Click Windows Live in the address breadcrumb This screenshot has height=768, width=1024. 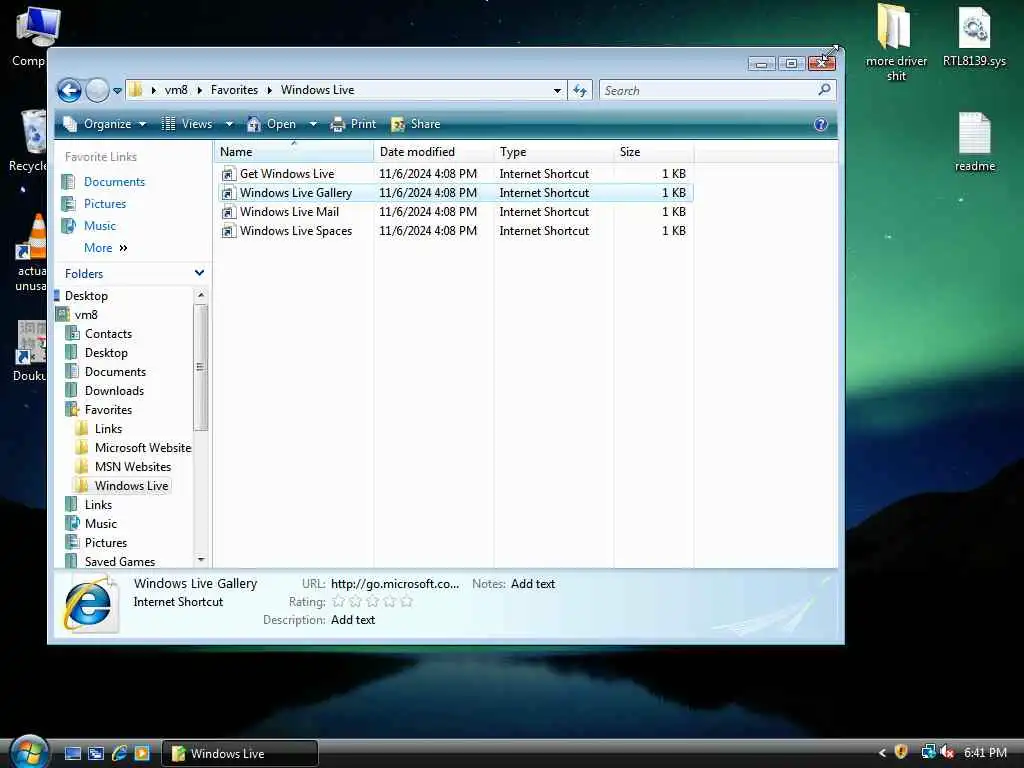point(317,90)
